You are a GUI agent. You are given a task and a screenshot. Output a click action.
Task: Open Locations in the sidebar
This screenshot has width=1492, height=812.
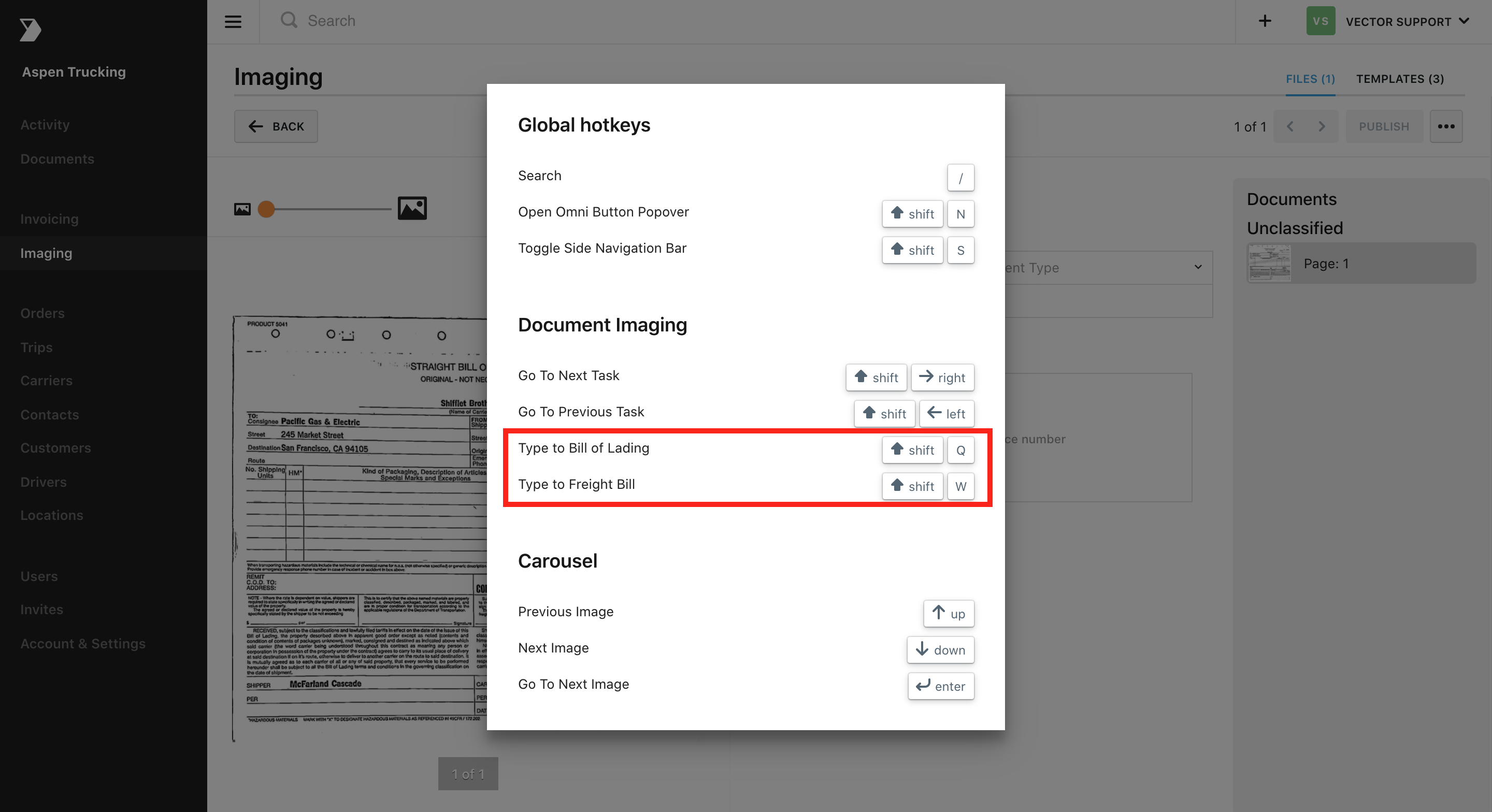[52, 515]
